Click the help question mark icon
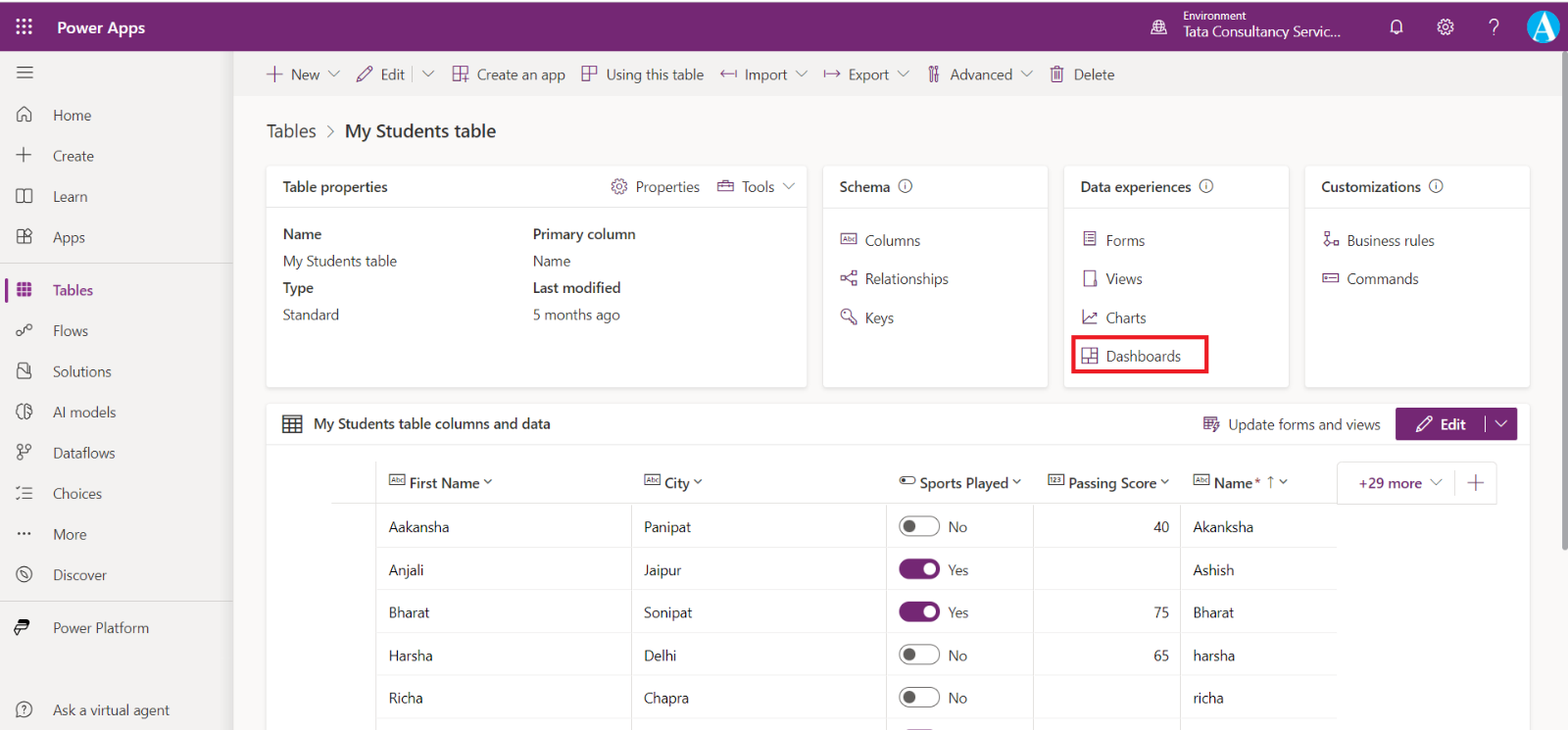Image resolution: width=1568 pixels, height=730 pixels. click(x=1494, y=27)
